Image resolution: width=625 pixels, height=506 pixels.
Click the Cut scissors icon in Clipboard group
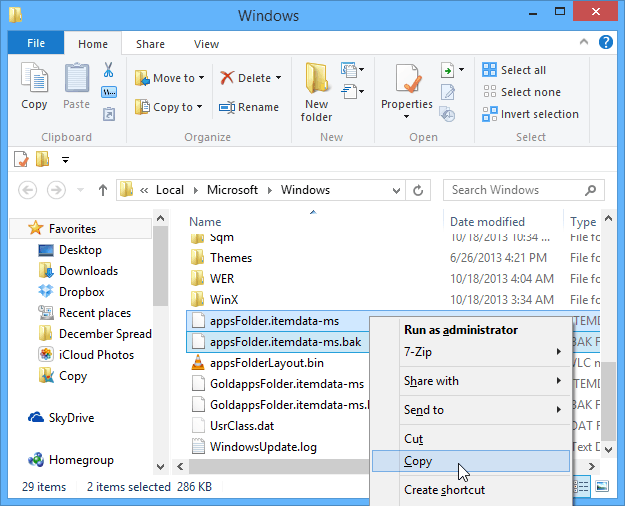click(x=108, y=70)
